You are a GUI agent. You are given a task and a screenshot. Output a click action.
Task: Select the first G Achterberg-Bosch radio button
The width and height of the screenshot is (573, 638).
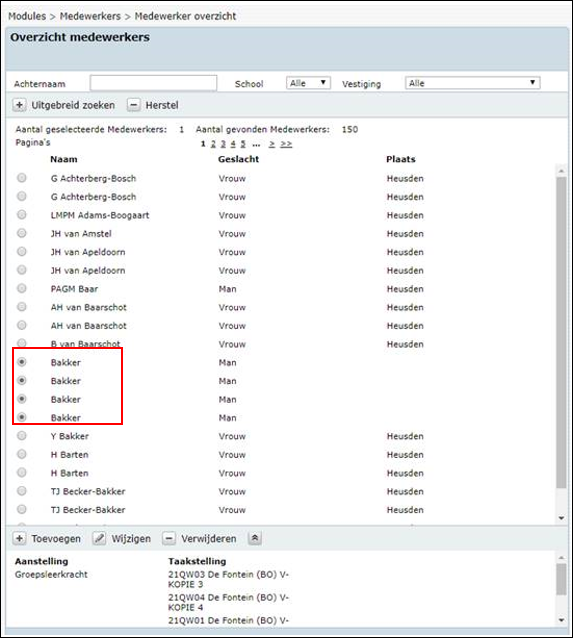22,177
